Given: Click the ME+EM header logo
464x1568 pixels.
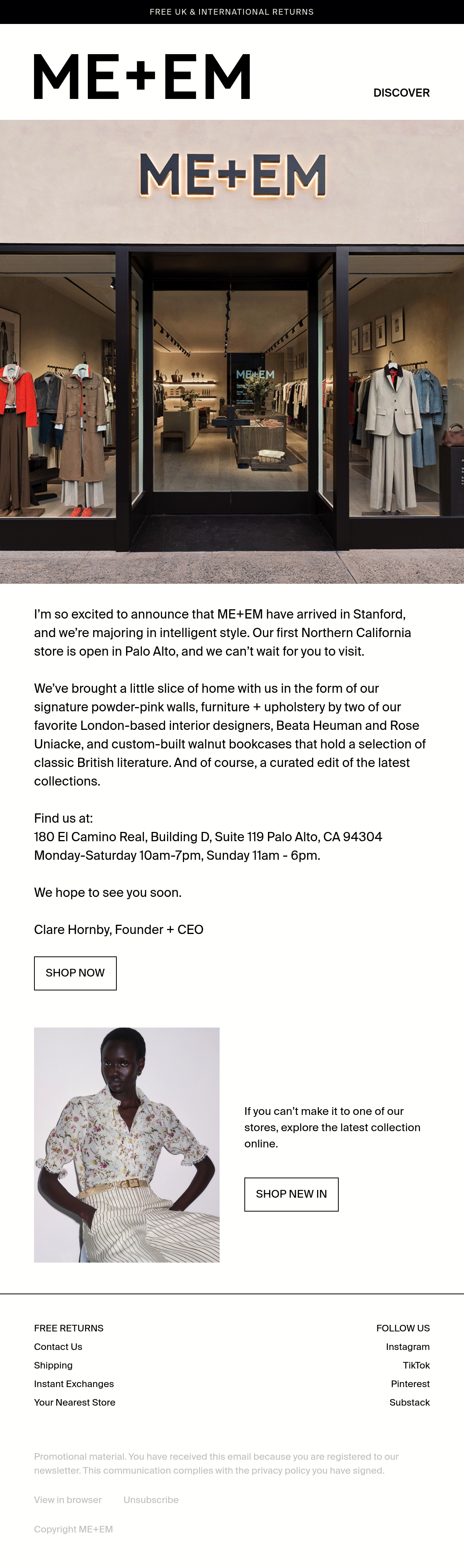Looking at the screenshot, I should [x=142, y=77].
